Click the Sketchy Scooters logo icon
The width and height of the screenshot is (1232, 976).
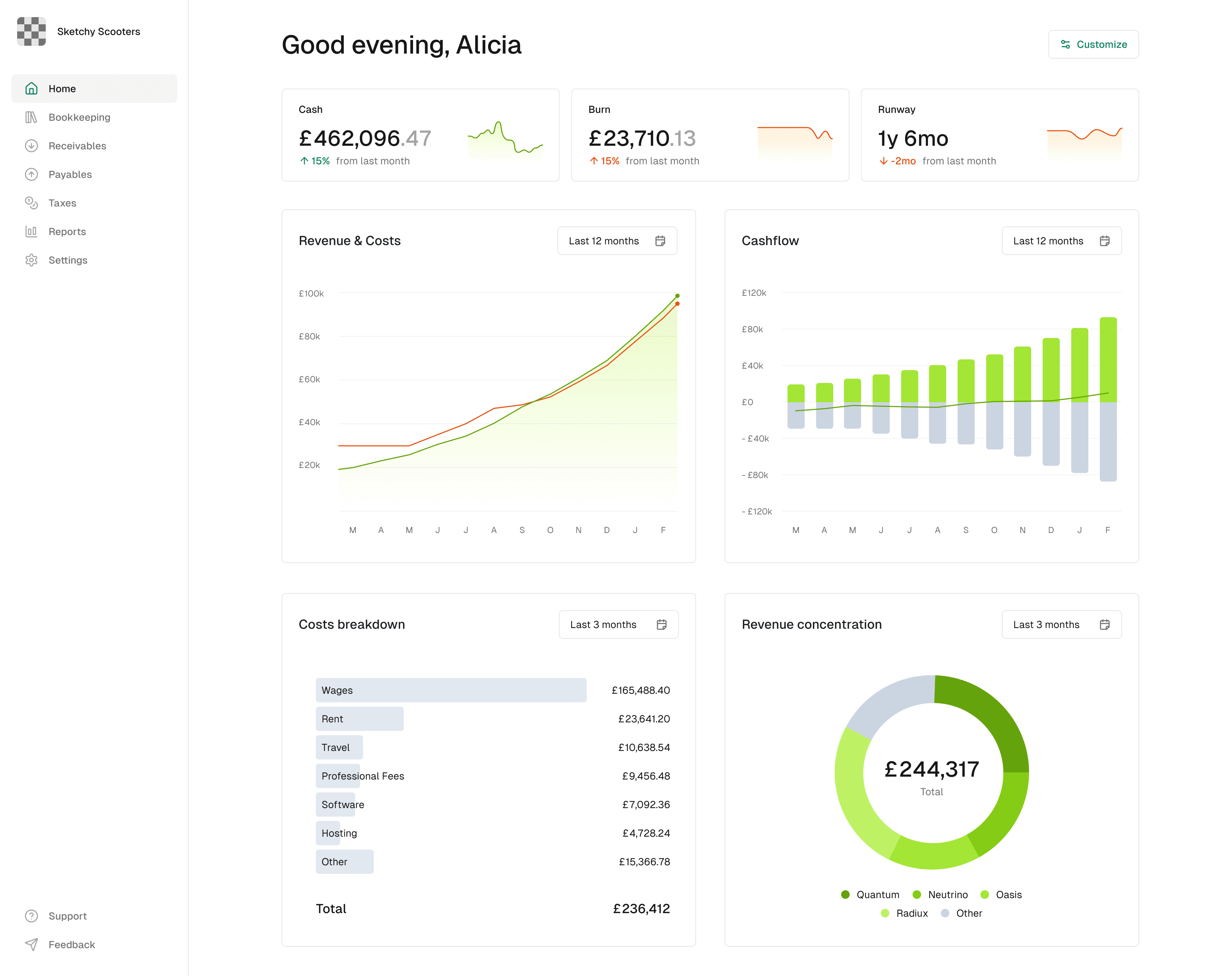tap(31, 31)
